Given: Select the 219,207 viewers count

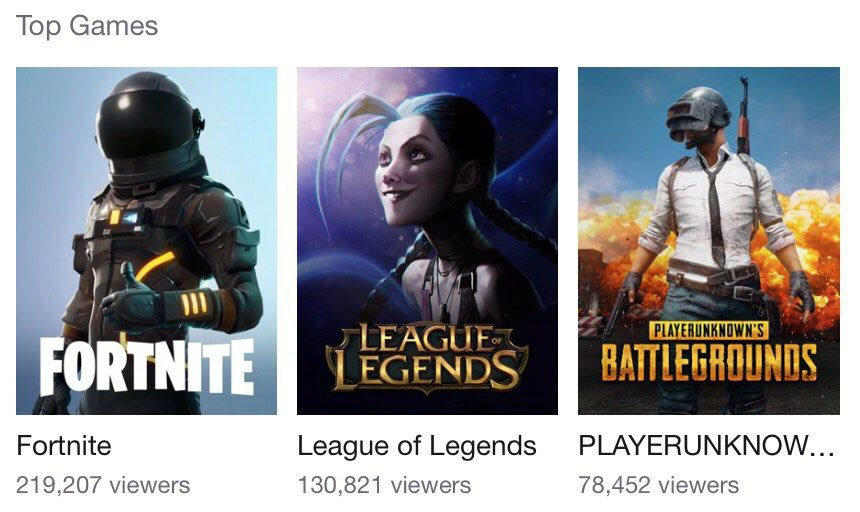Looking at the screenshot, I should 103,485.
